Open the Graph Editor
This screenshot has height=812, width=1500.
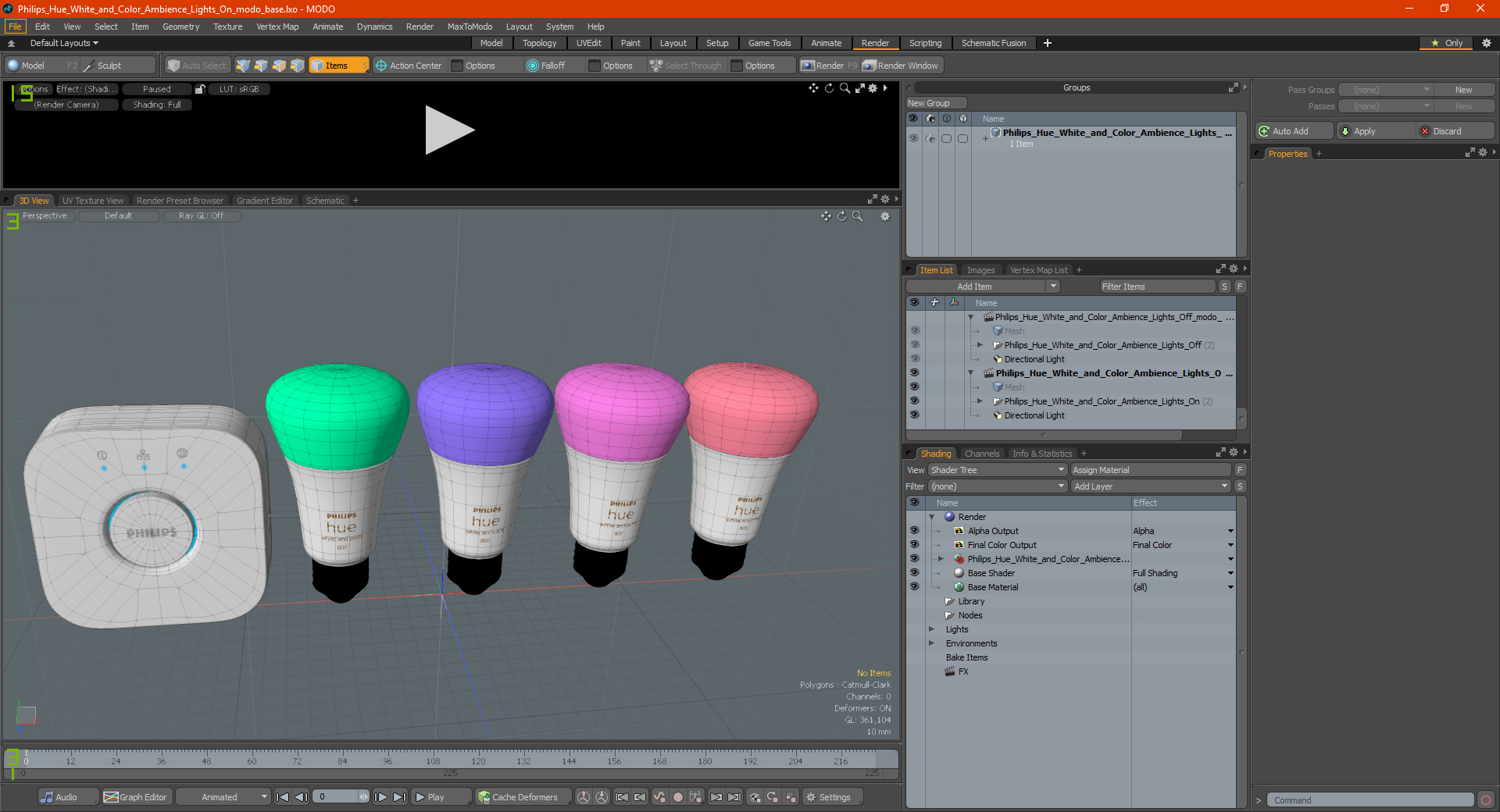[136, 797]
